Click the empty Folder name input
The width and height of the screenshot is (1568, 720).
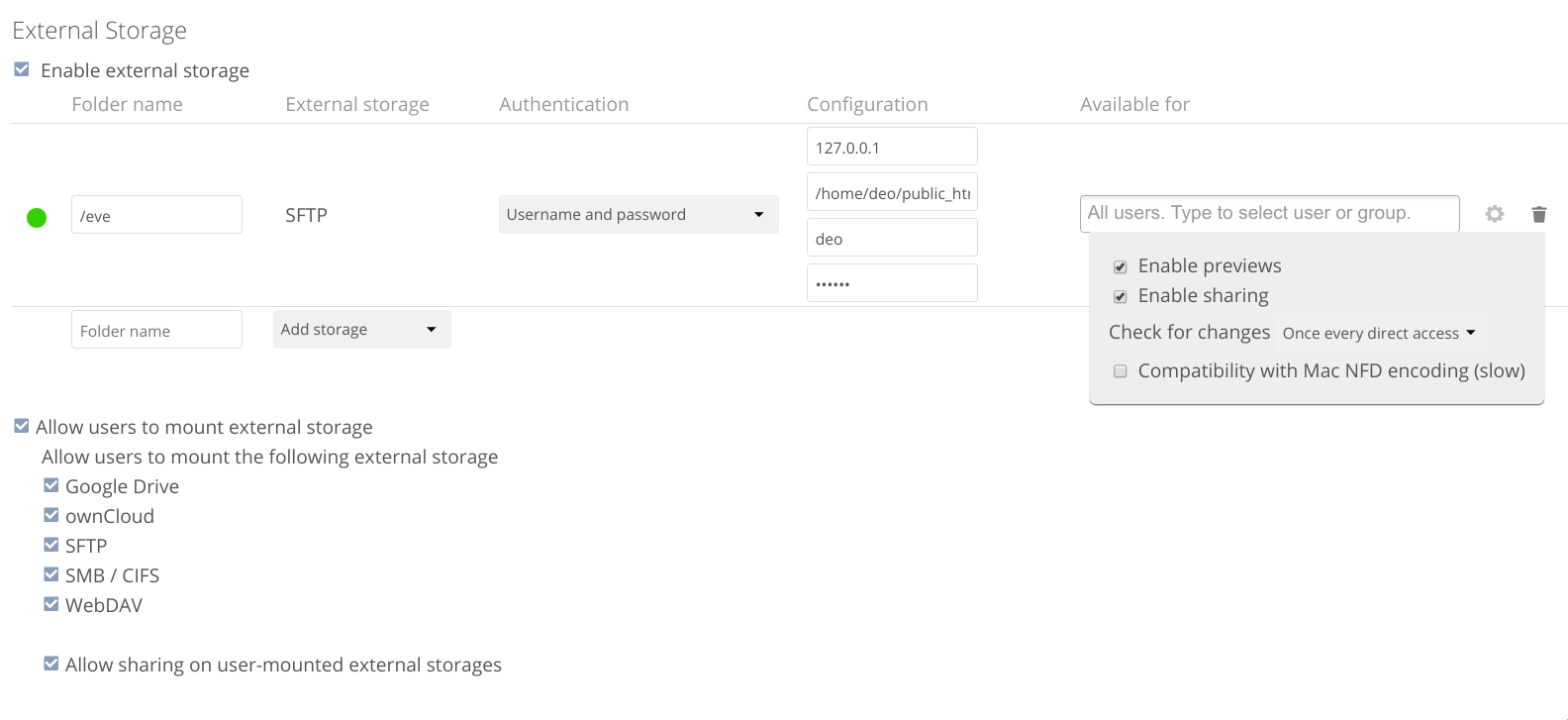(x=156, y=330)
